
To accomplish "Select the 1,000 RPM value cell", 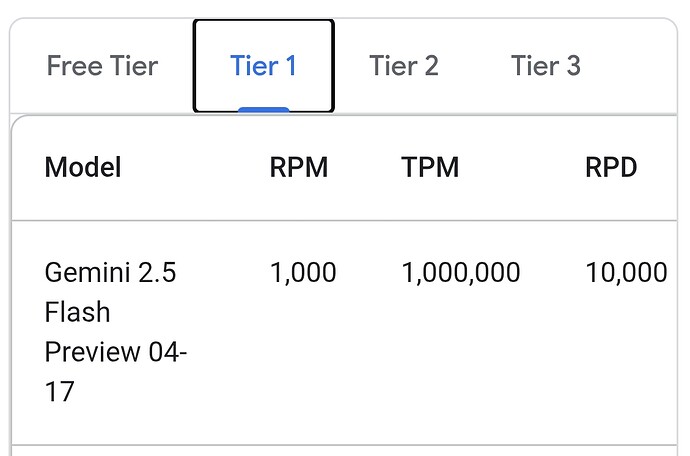I will click(303, 272).
